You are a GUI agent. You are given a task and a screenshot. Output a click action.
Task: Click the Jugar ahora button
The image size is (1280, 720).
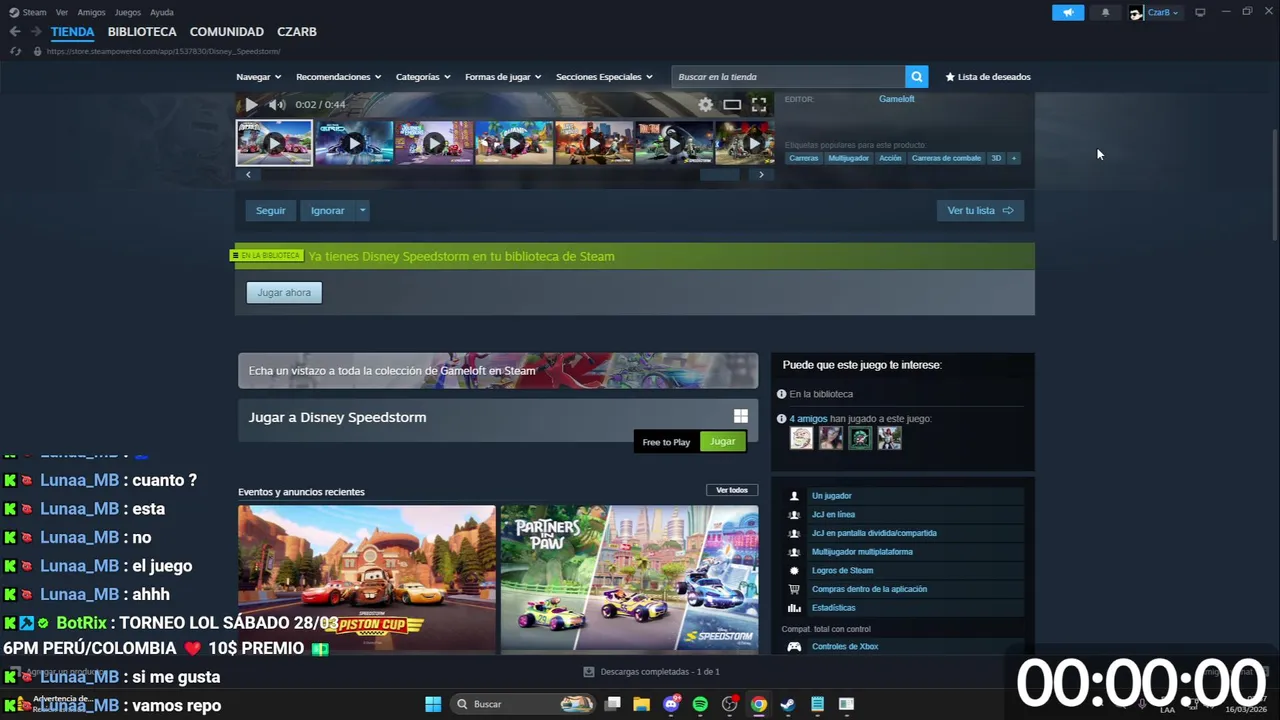tap(284, 292)
